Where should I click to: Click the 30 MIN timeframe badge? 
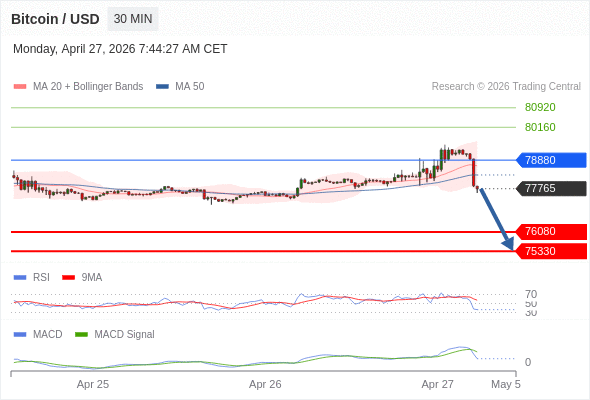pyautogui.click(x=133, y=19)
